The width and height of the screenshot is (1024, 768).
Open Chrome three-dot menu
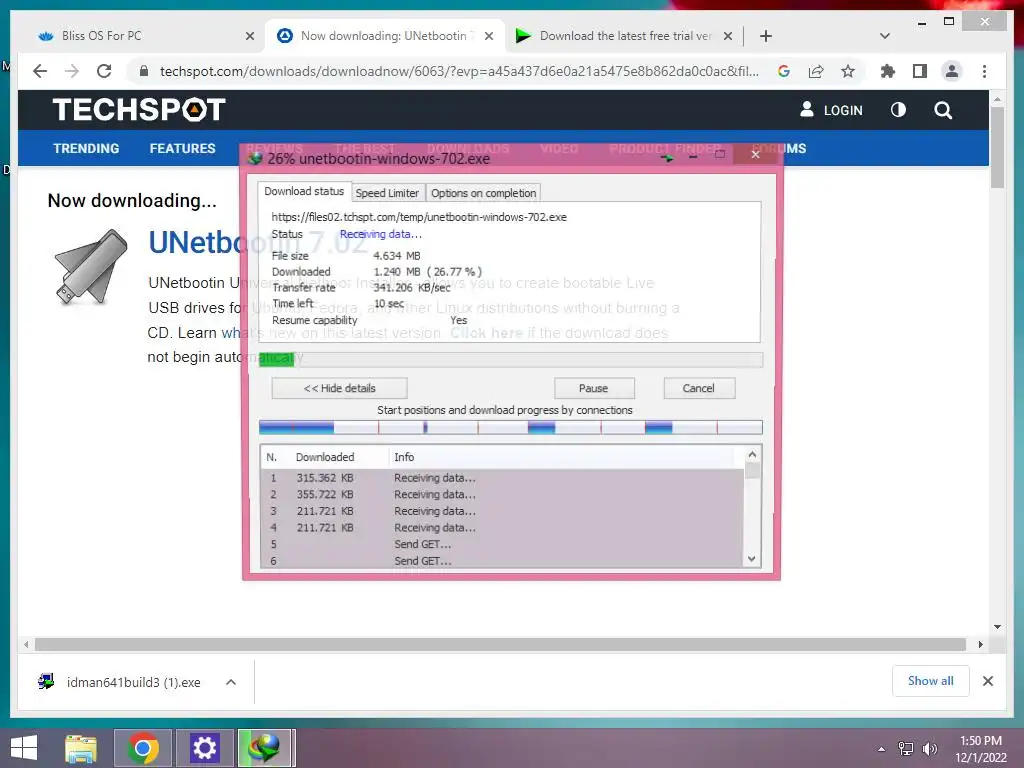point(984,71)
